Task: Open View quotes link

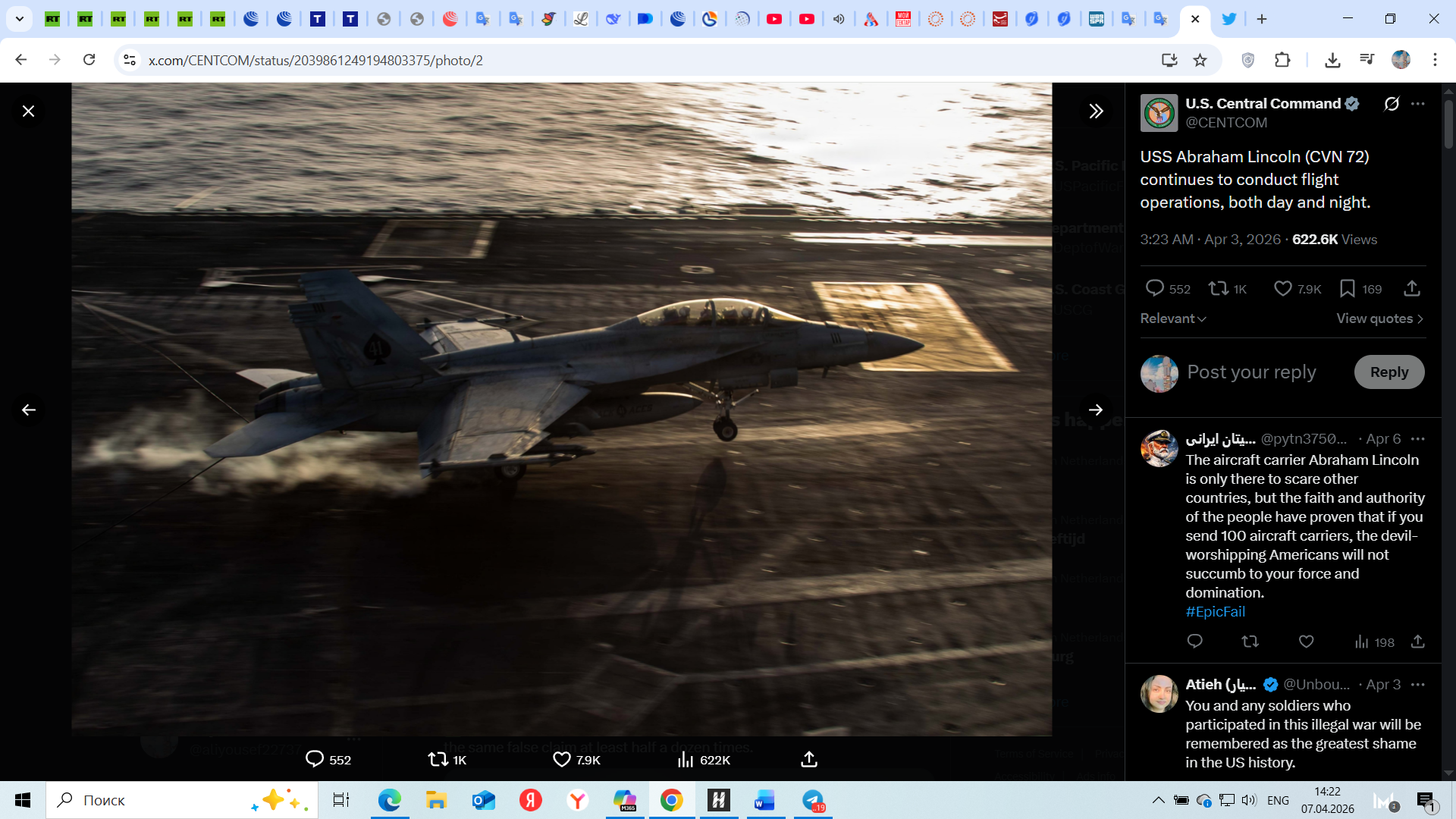Action: click(1379, 318)
